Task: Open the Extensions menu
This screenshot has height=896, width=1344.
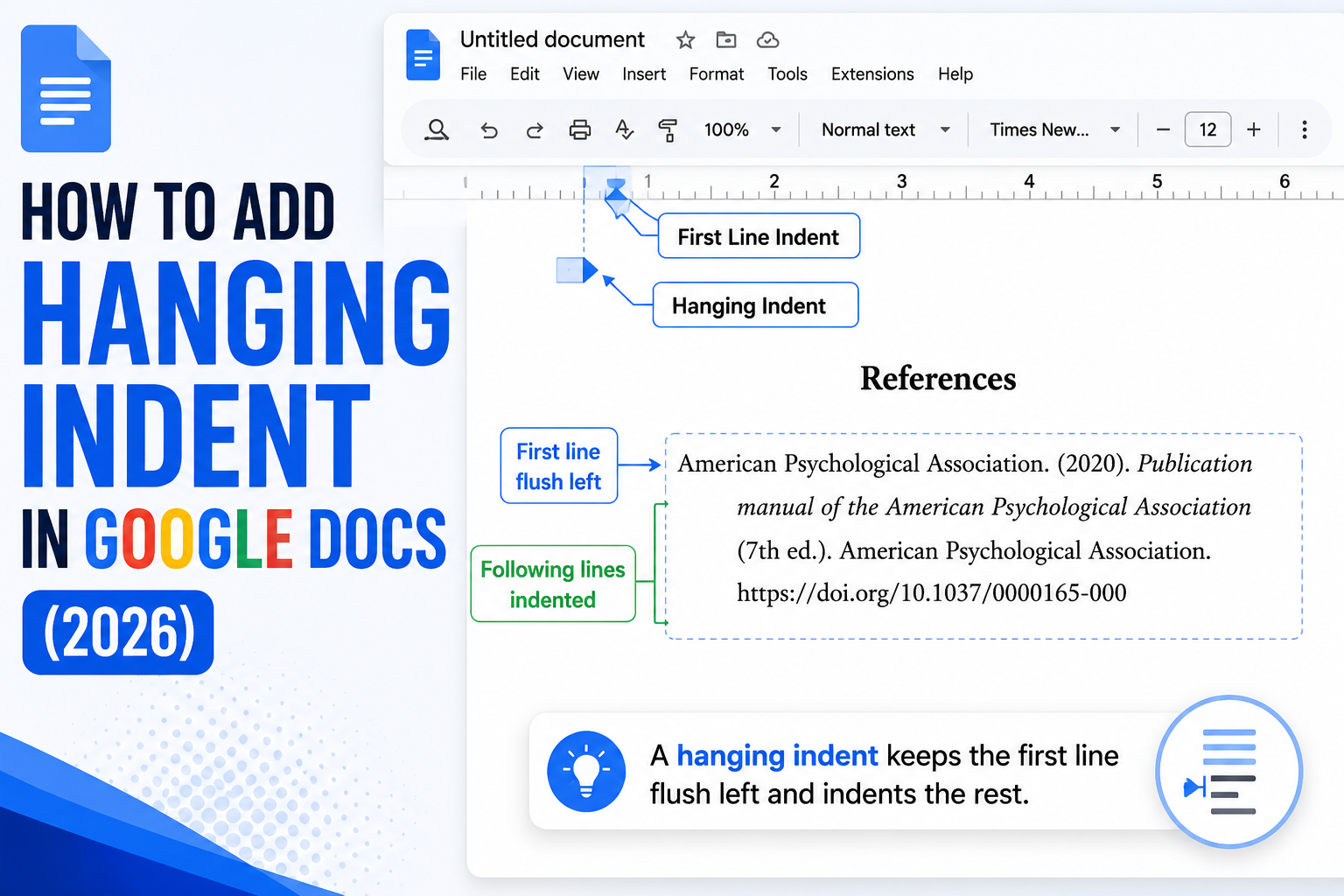Action: click(872, 74)
